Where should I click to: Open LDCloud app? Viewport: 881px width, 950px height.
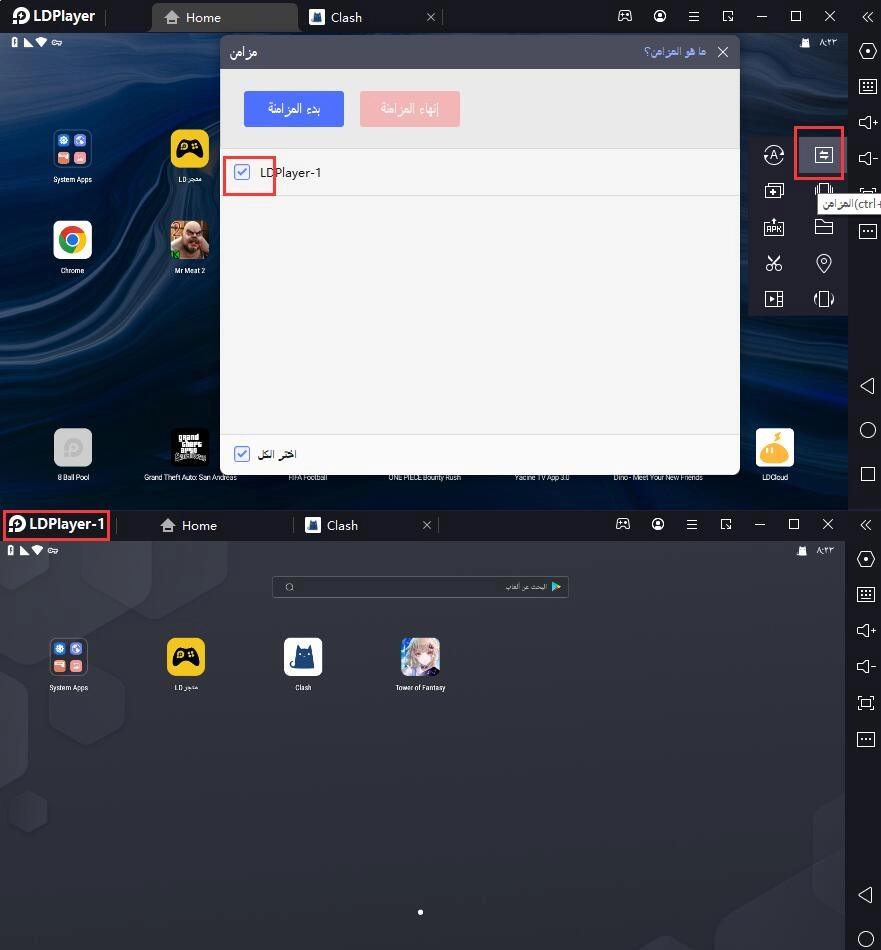coord(775,454)
